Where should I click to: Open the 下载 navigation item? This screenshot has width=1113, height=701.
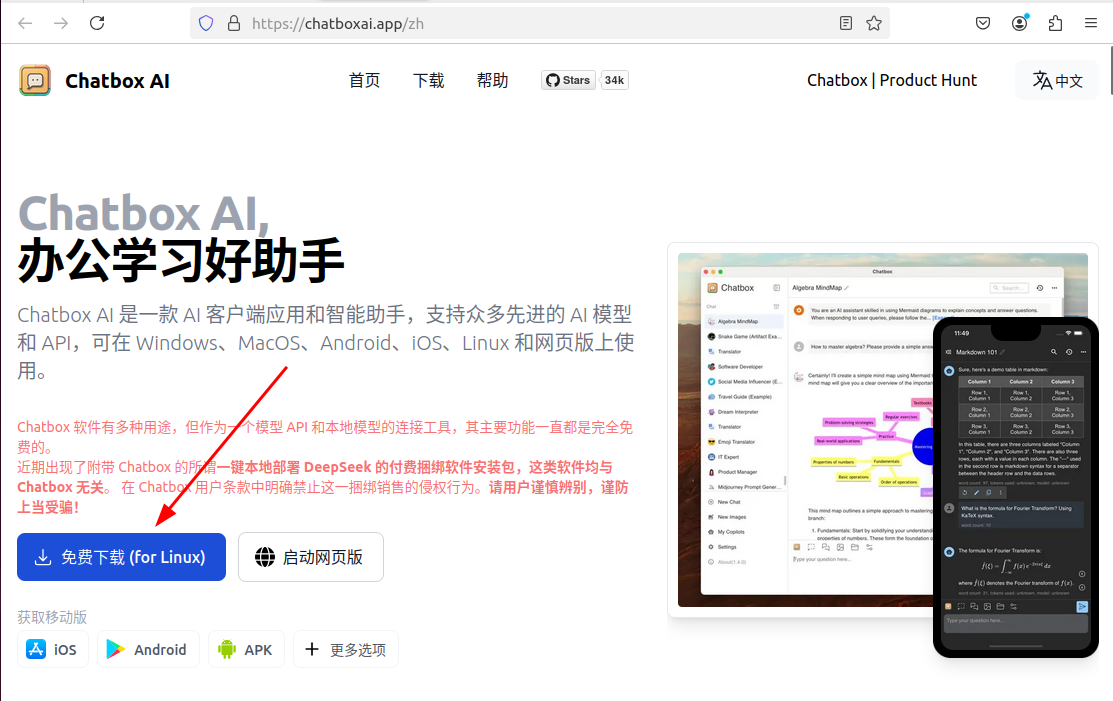coord(429,80)
